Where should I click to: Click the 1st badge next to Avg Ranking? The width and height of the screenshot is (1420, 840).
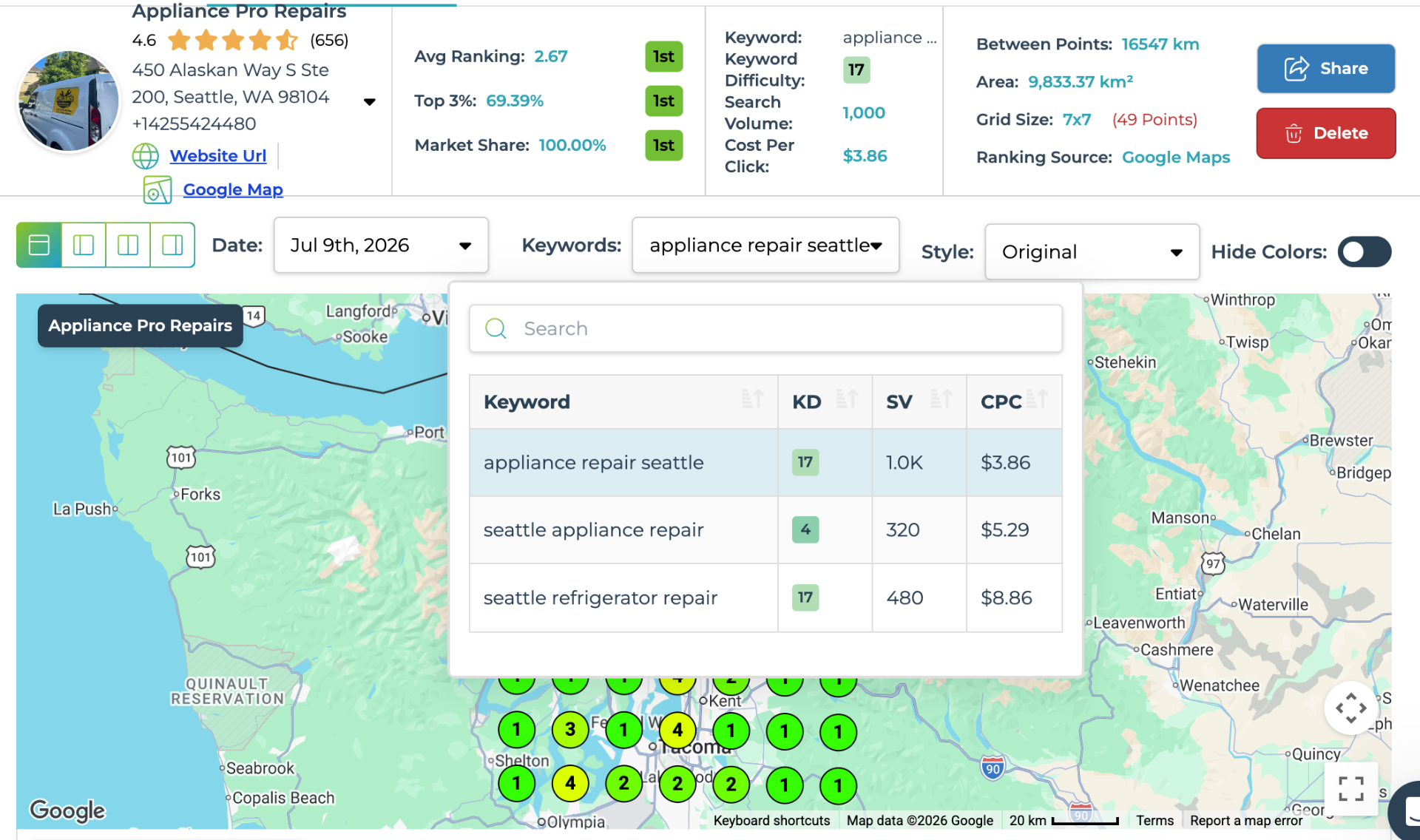click(663, 57)
